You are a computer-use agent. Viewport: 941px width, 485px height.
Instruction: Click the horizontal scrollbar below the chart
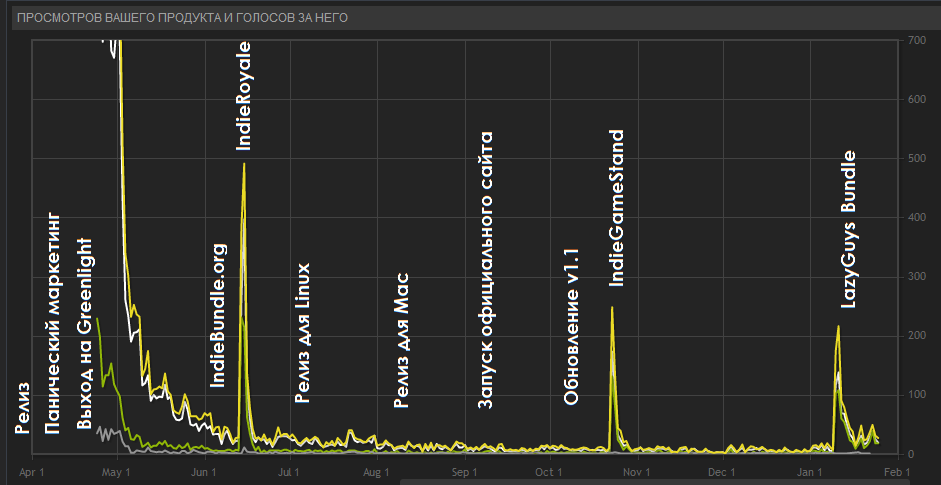pyautogui.click(x=670, y=481)
